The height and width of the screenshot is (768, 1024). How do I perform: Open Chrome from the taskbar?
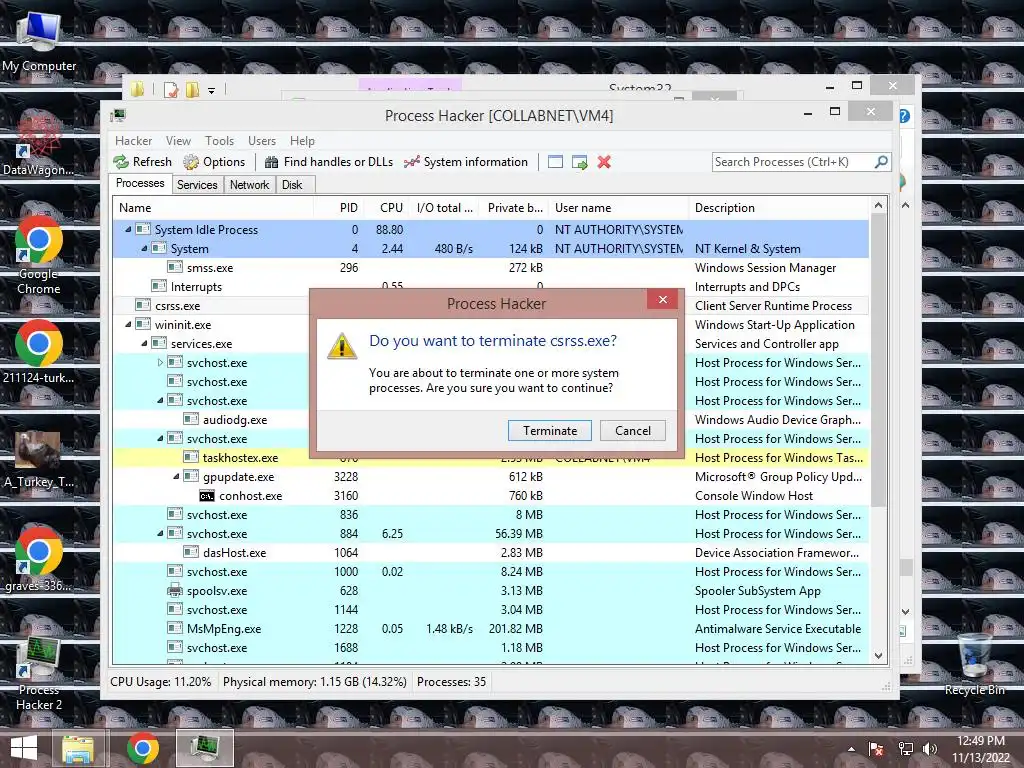click(142, 748)
